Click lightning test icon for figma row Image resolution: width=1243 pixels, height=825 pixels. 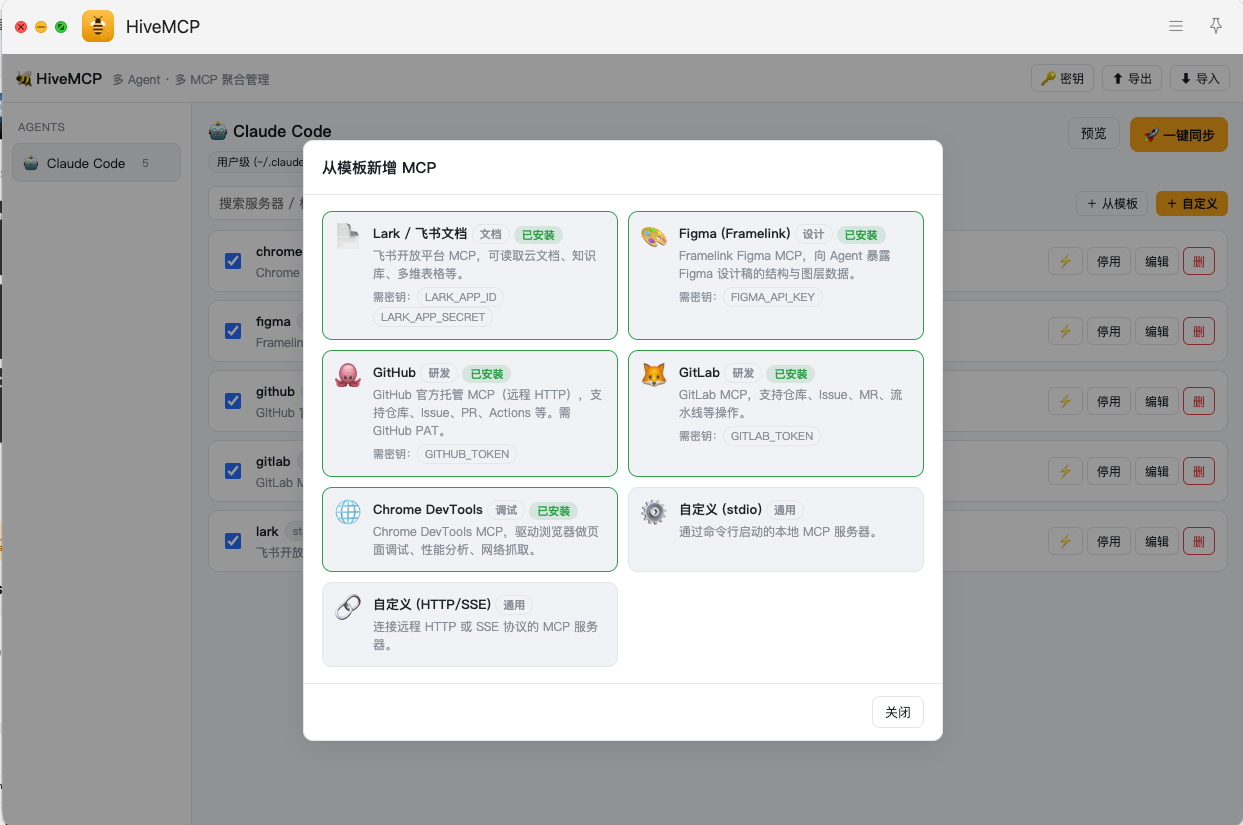[1065, 331]
